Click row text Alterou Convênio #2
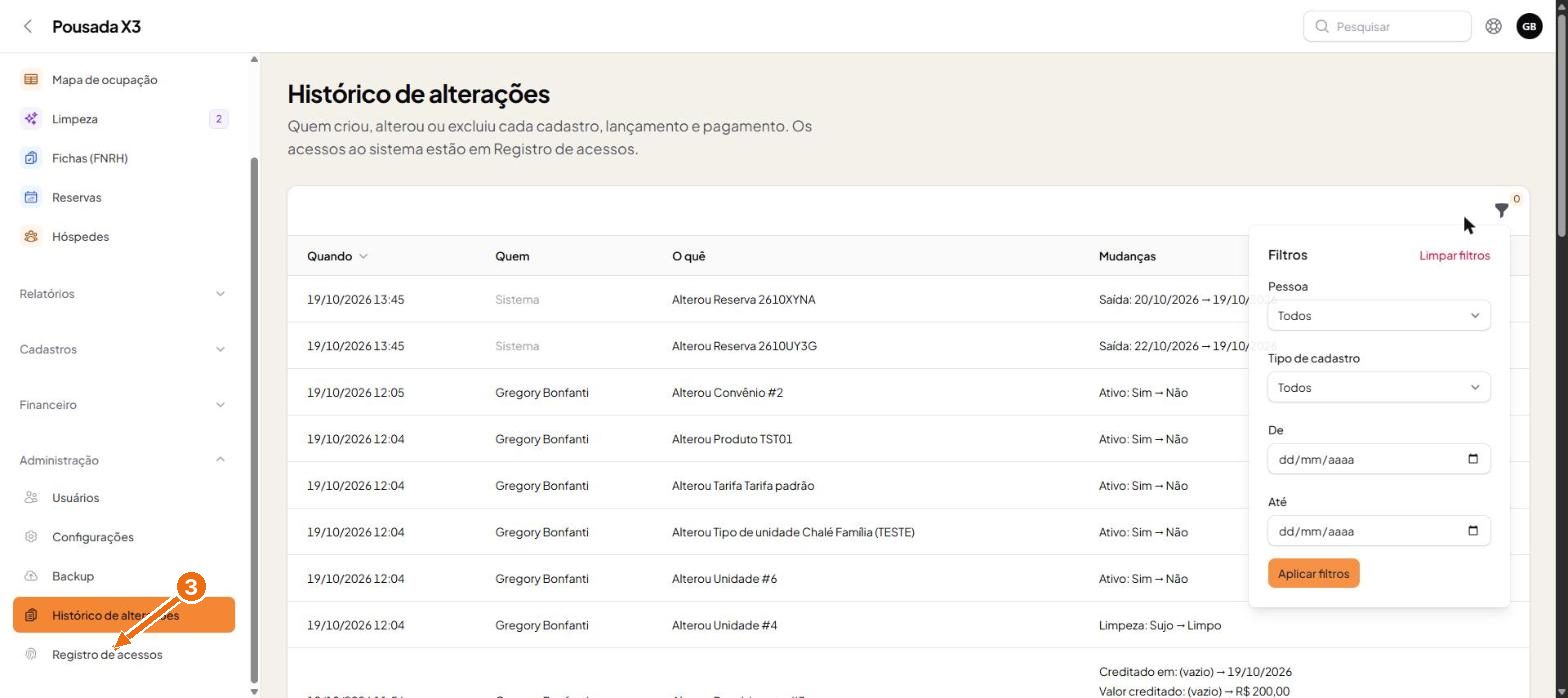Viewport: 1568px width, 698px height. [727, 393]
